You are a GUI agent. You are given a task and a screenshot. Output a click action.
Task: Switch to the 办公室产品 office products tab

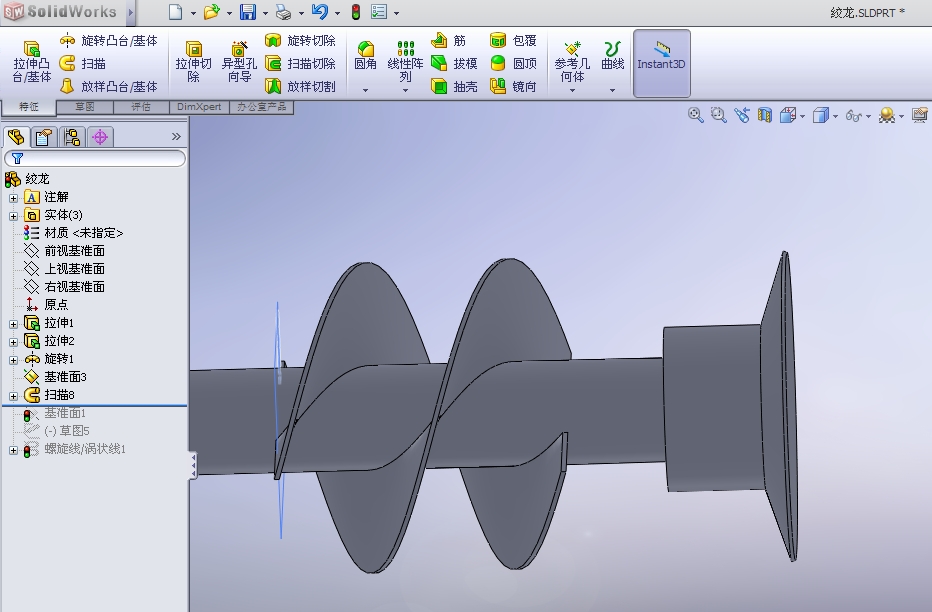click(262, 106)
